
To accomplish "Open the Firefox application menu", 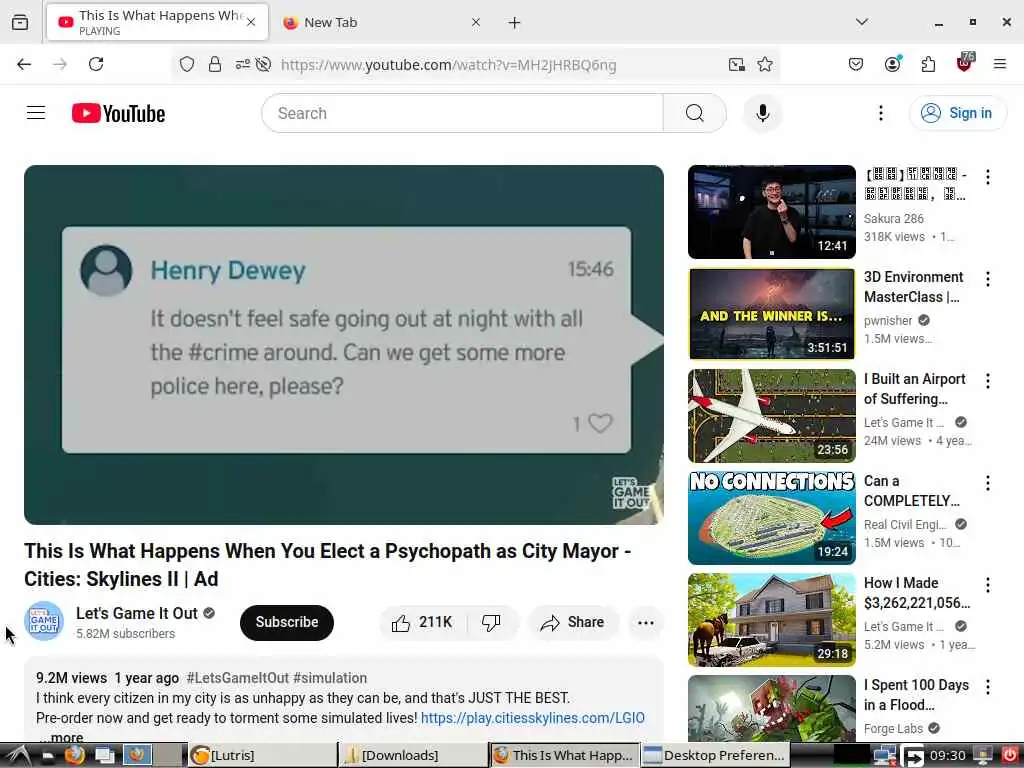I will 1000,64.
